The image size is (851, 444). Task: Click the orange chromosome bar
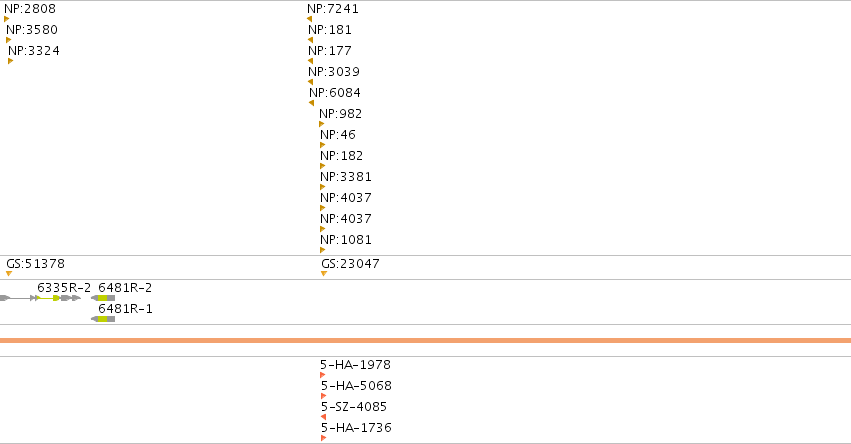coord(426,340)
